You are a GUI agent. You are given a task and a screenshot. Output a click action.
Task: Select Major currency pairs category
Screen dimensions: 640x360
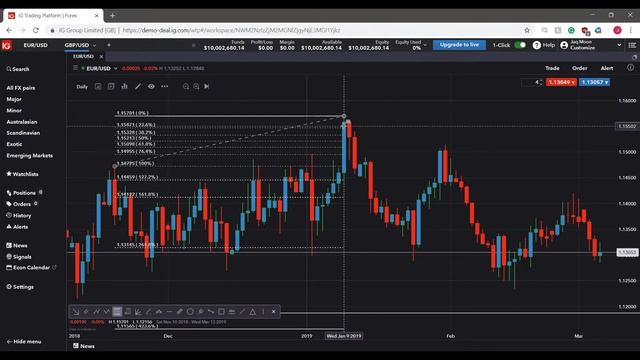coord(14,99)
